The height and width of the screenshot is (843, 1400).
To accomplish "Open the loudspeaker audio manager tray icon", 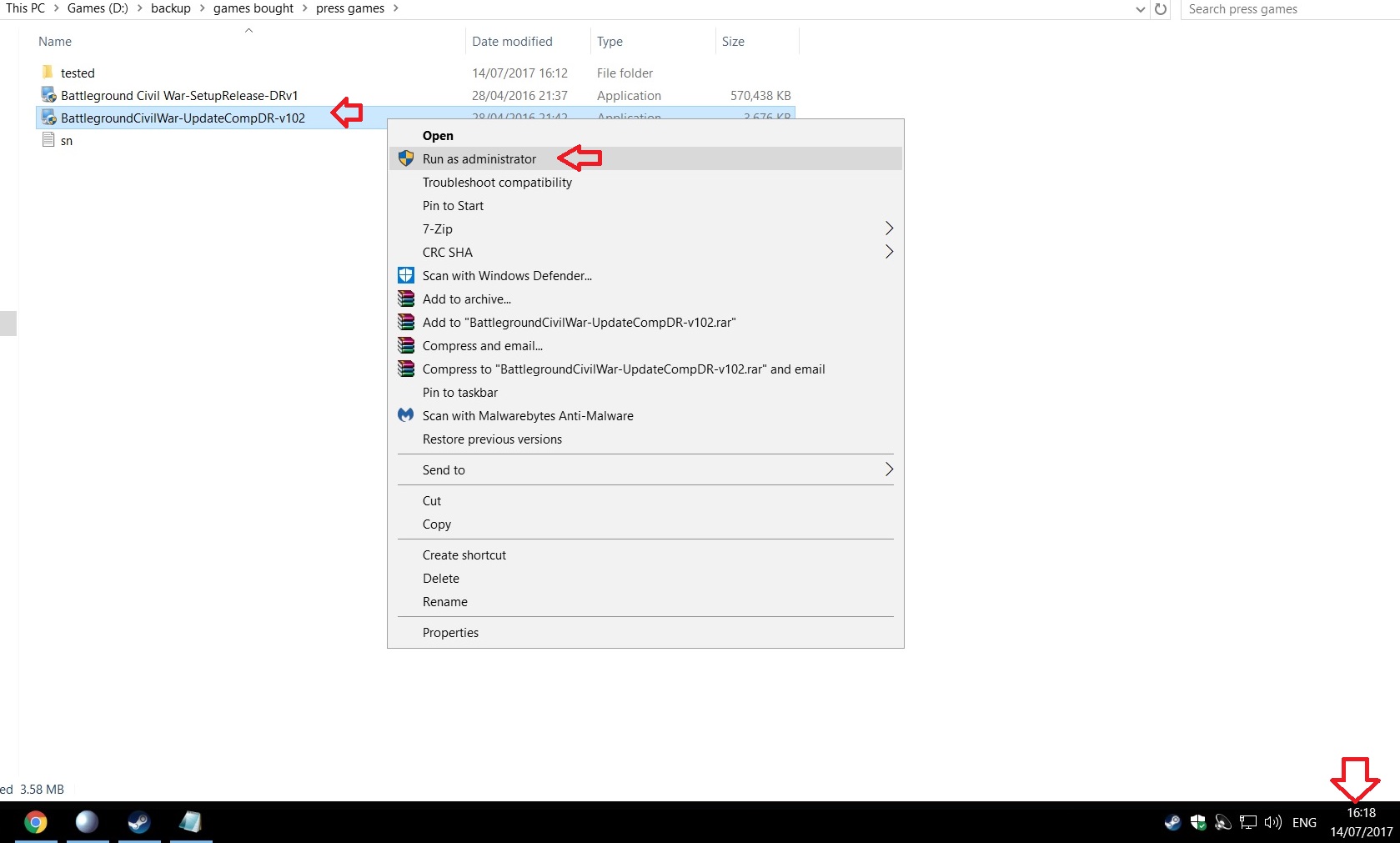I will pos(1223,823).
